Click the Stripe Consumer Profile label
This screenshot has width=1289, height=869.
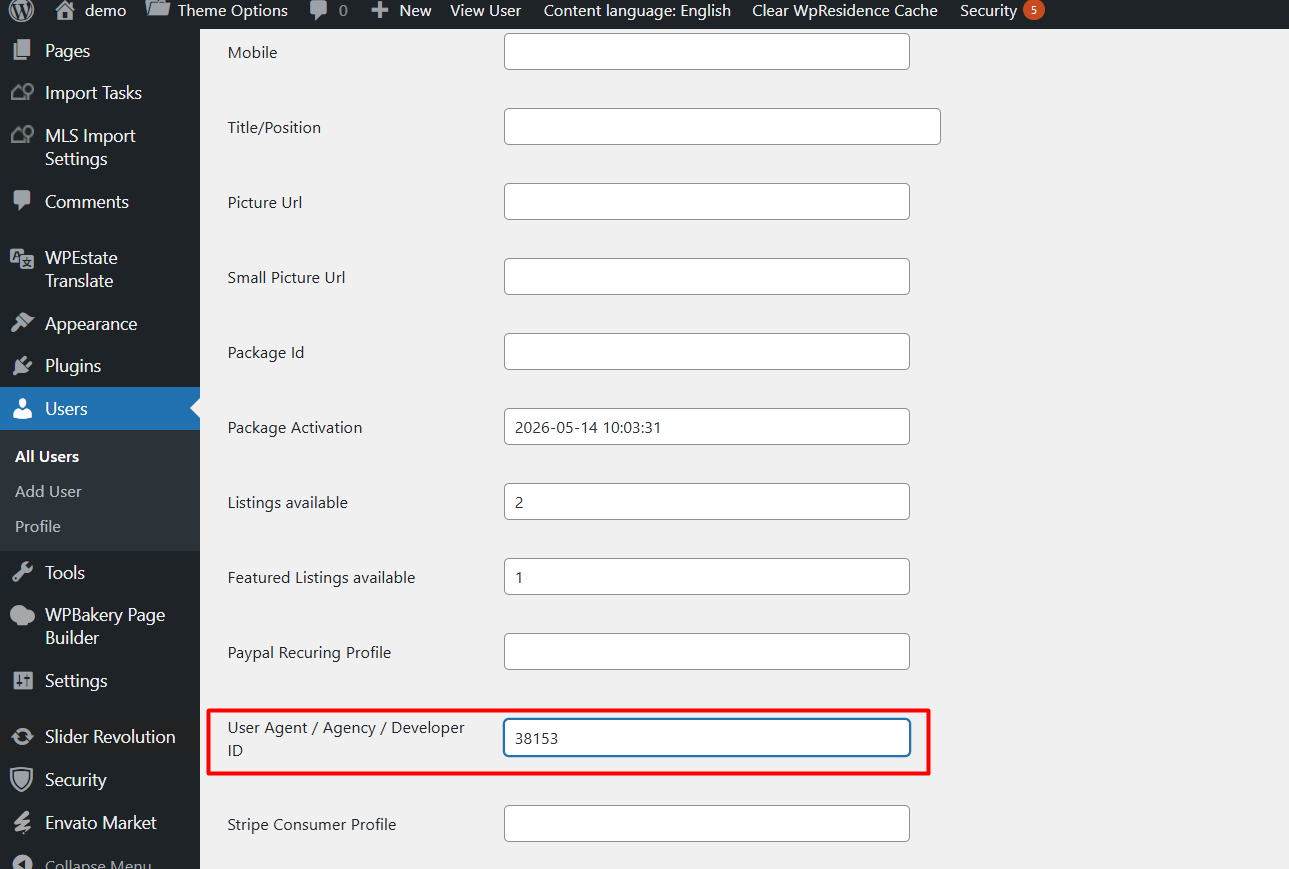pos(312,824)
